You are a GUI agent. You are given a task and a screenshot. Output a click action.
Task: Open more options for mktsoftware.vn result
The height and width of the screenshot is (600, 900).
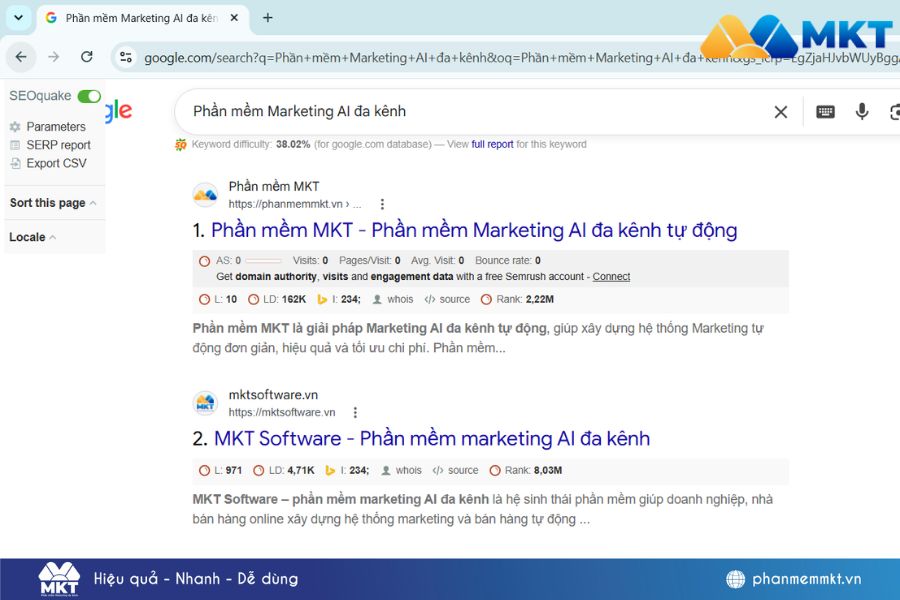point(355,413)
